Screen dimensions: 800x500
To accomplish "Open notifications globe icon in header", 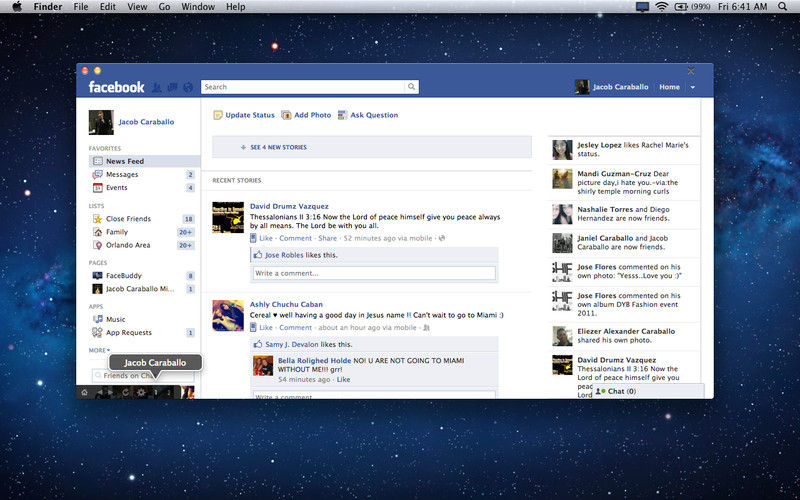I will click(186, 87).
